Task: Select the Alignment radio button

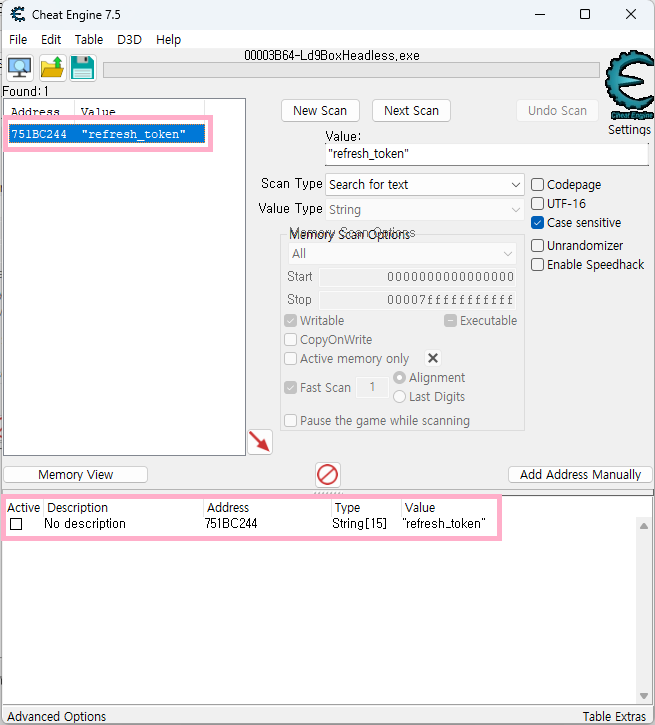Action: pyautogui.click(x=399, y=377)
